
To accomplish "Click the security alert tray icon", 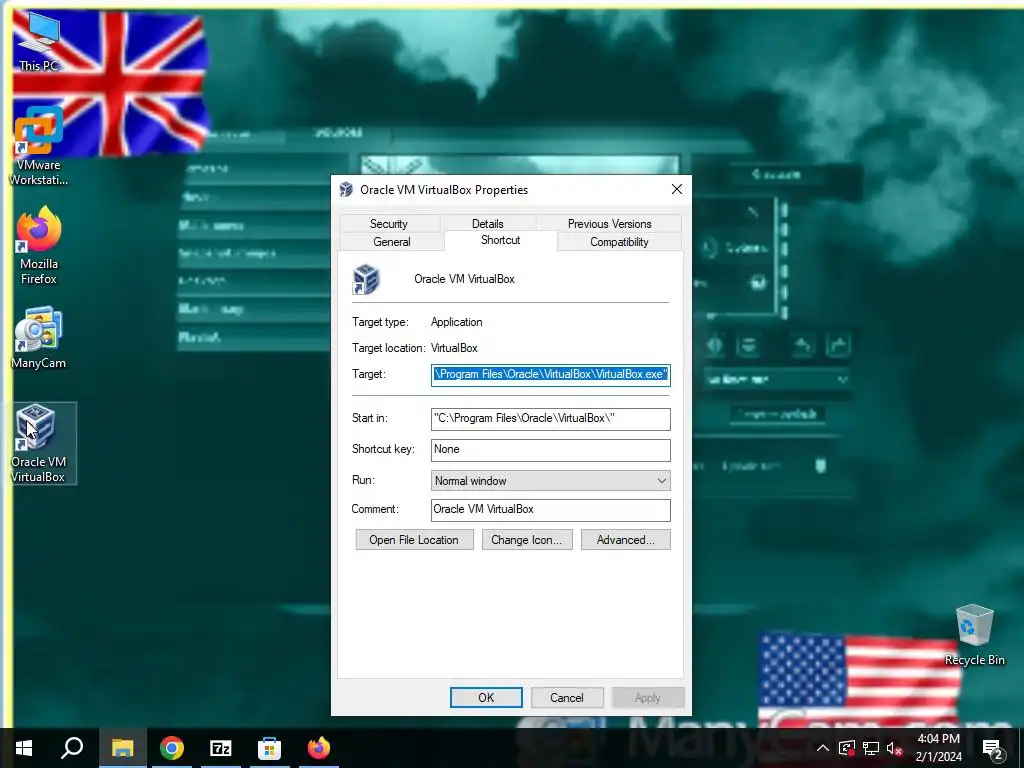I will (x=846, y=748).
